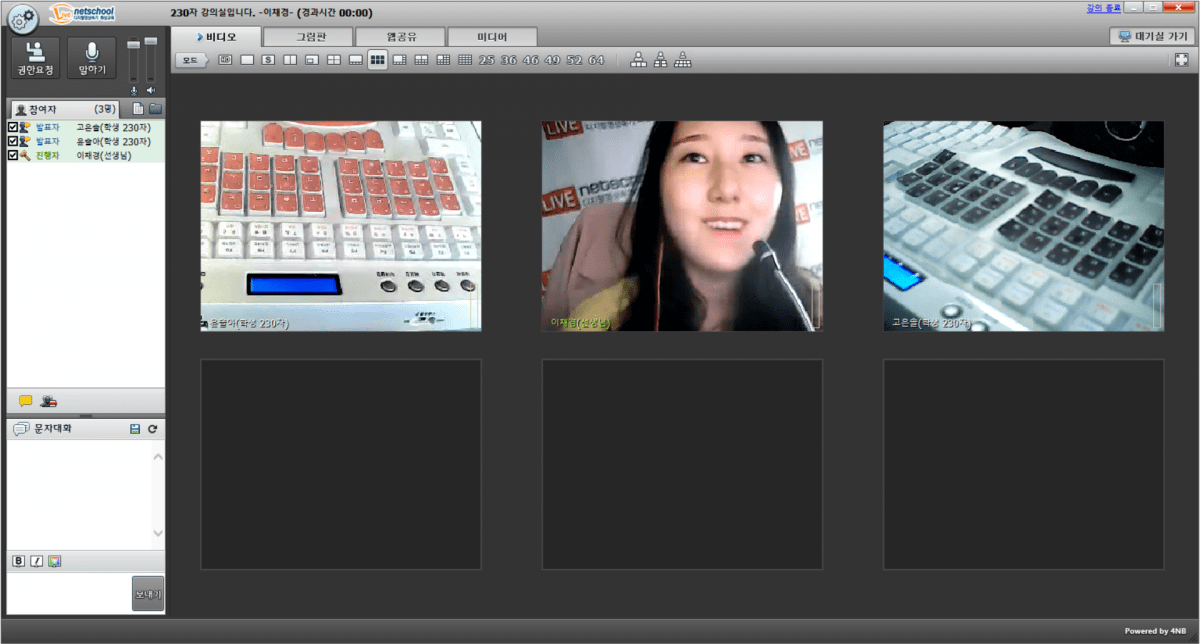Select the 25-person video layout

(487, 60)
